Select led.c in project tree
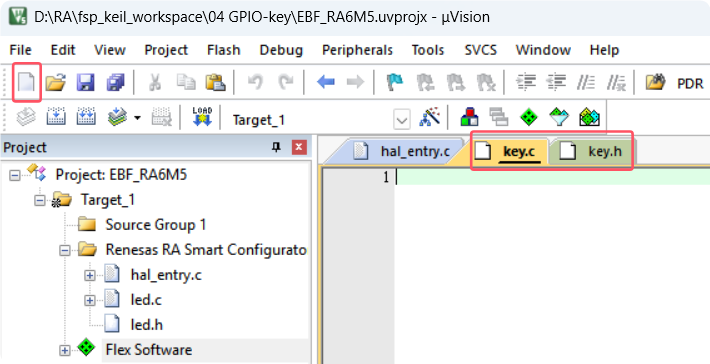 coord(146,300)
